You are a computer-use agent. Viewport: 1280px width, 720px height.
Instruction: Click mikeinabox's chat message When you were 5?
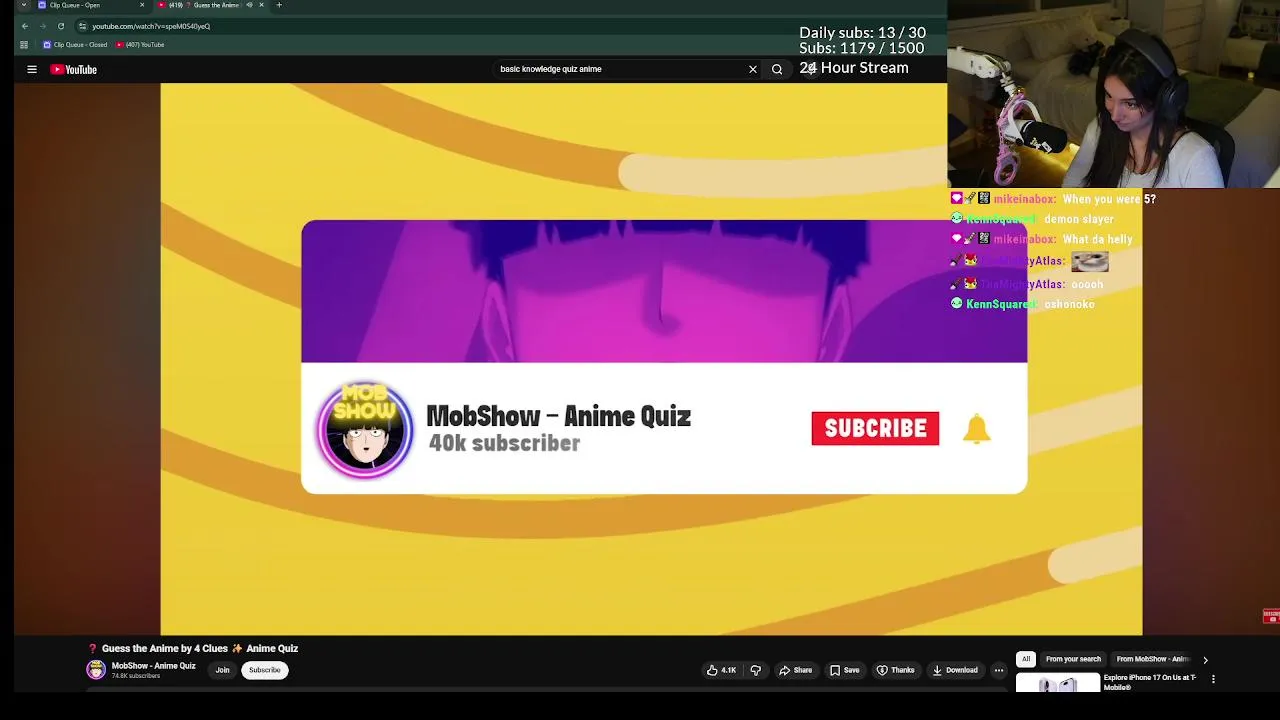[1109, 199]
